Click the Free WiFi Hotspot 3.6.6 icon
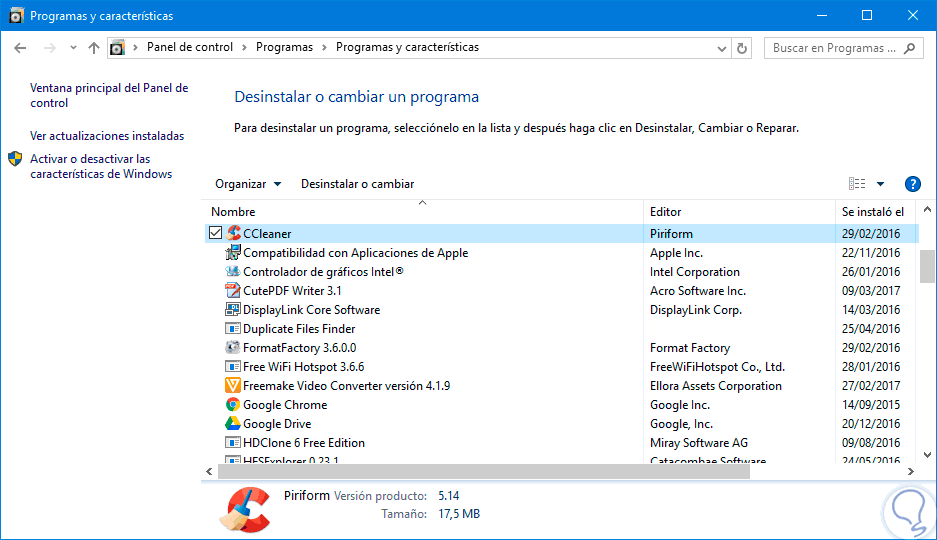The image size is (937, 540). click(233, 366)
